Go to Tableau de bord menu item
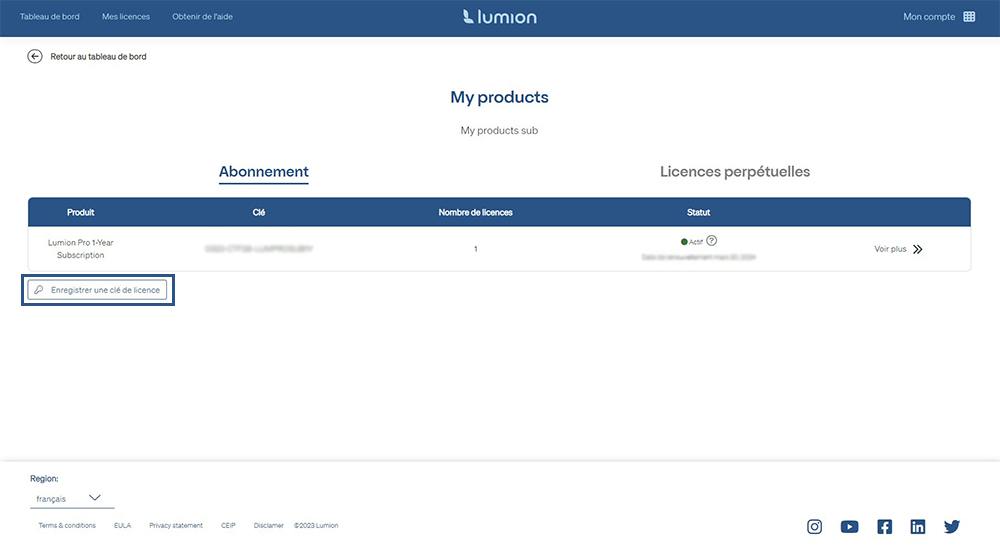The height and width of the screenshot is (546, 1000). (50, 17)
